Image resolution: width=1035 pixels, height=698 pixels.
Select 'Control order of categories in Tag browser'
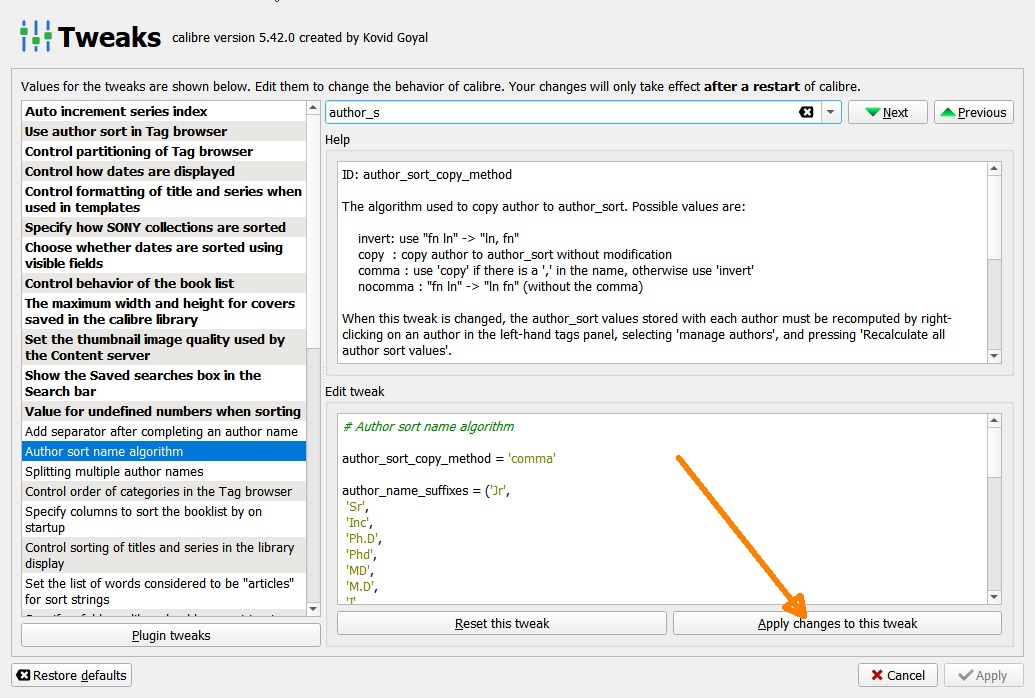coord(164,491)
